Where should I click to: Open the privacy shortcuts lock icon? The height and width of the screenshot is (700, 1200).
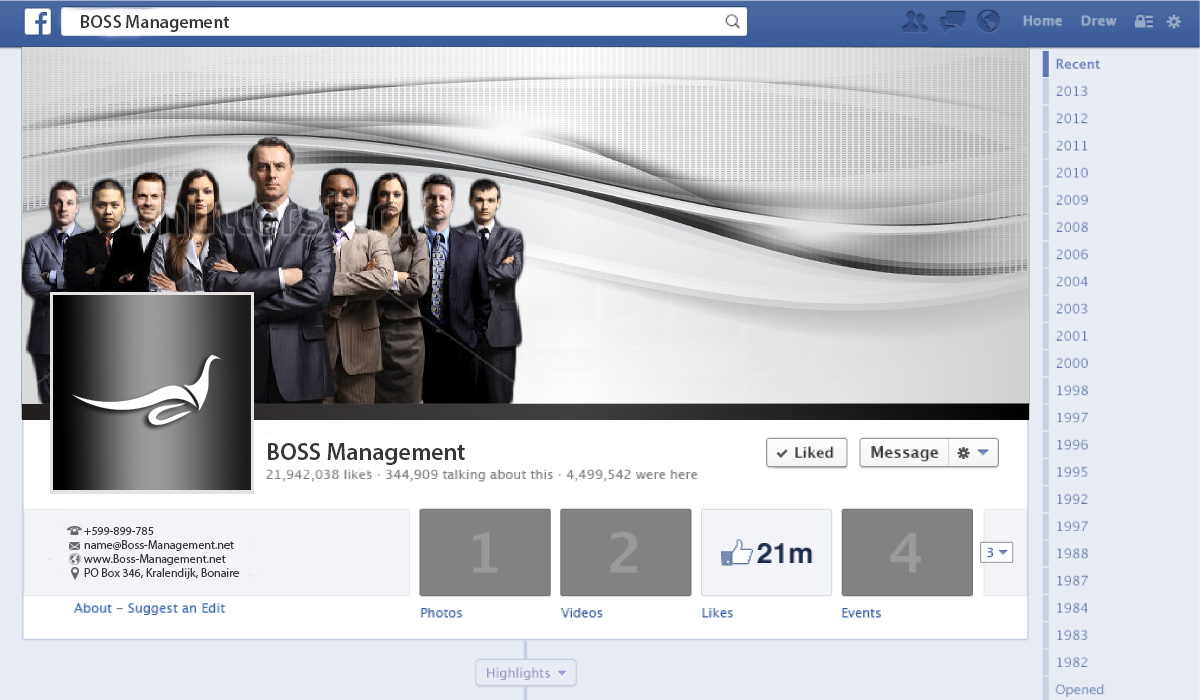point(1143,21)
